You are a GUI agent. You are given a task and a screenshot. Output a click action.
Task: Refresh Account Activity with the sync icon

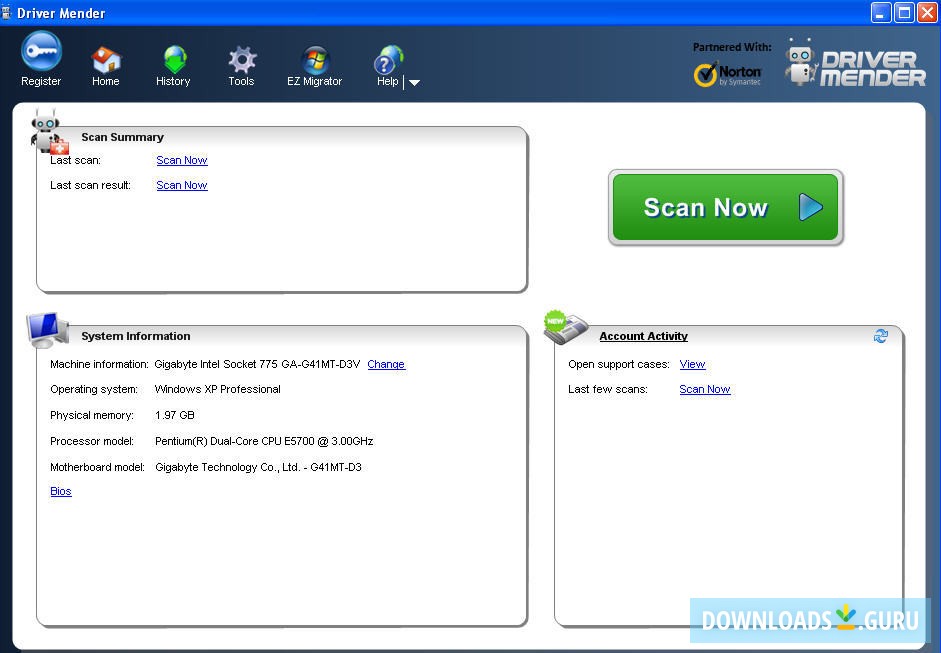[880, 337]
